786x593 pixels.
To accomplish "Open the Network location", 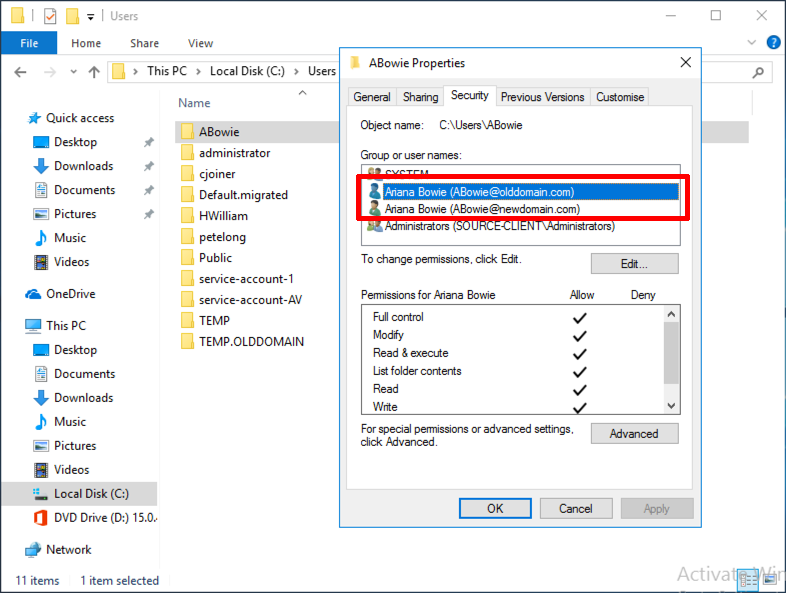I will [x=68, y=549].
